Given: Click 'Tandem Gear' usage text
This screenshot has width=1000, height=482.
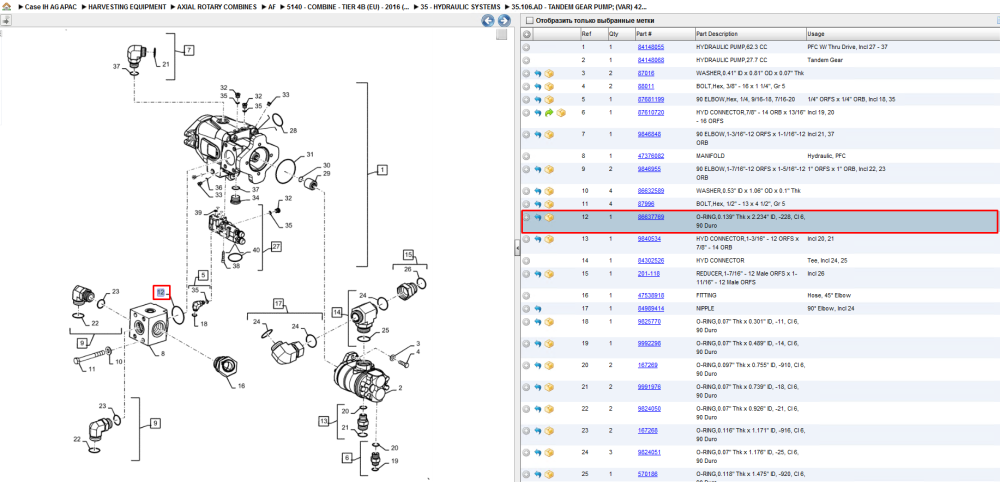Looking at the screenshot, I should tap(823, 60).
